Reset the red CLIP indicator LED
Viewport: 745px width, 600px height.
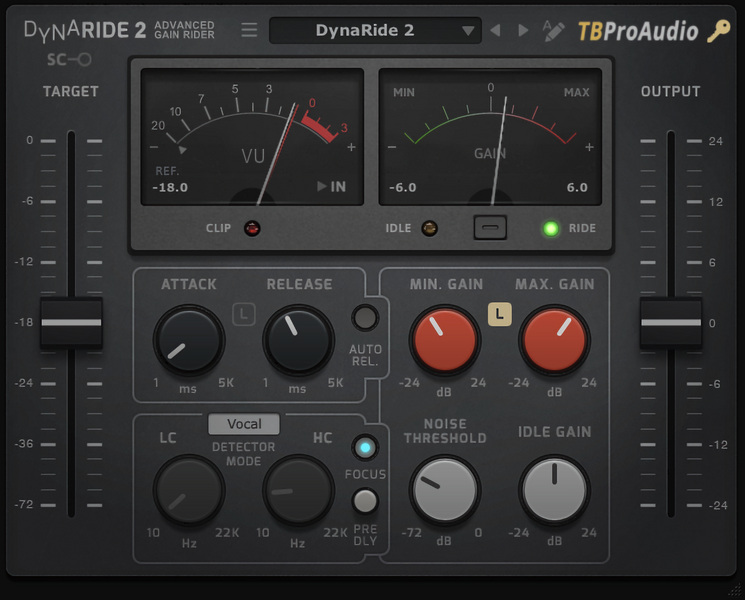252,228
